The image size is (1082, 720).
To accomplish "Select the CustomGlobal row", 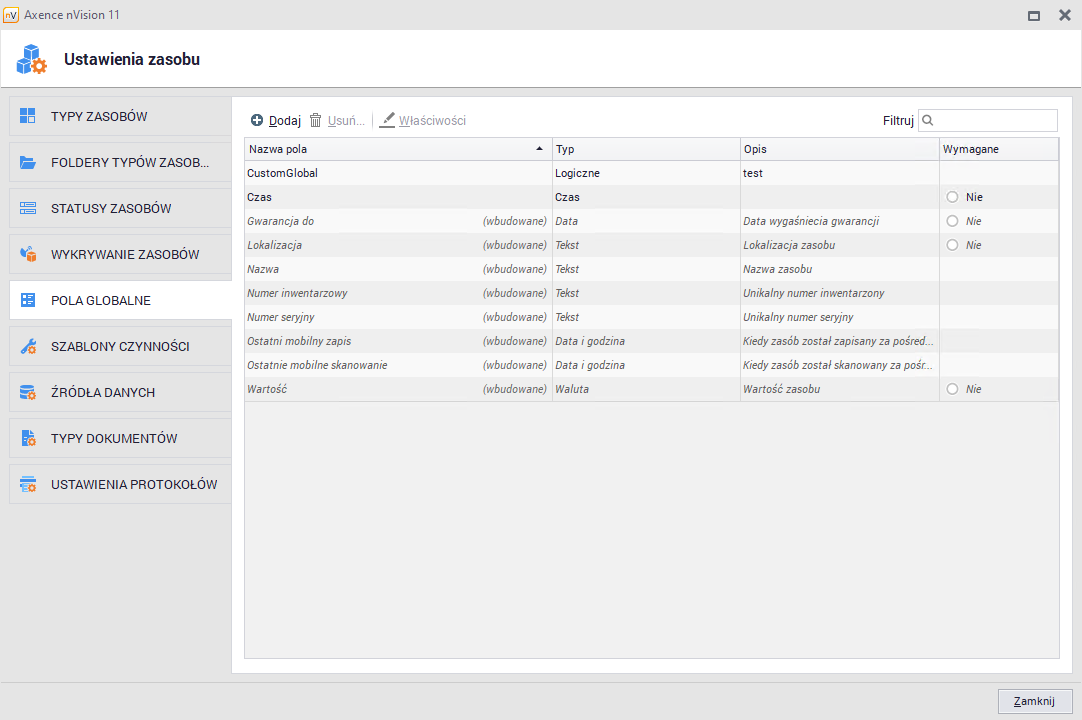I will [398, 173].
